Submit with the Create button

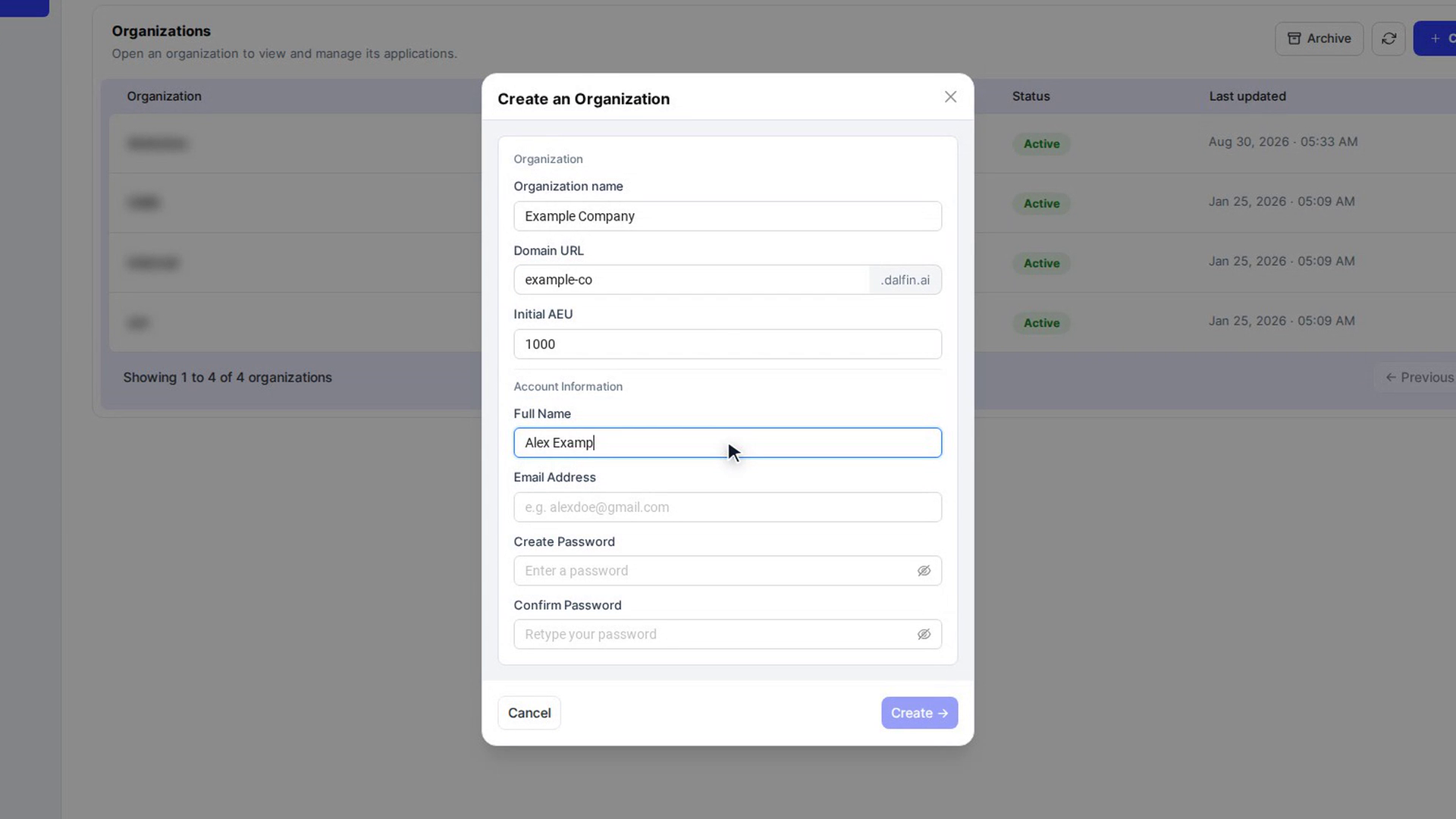(919, 713)
